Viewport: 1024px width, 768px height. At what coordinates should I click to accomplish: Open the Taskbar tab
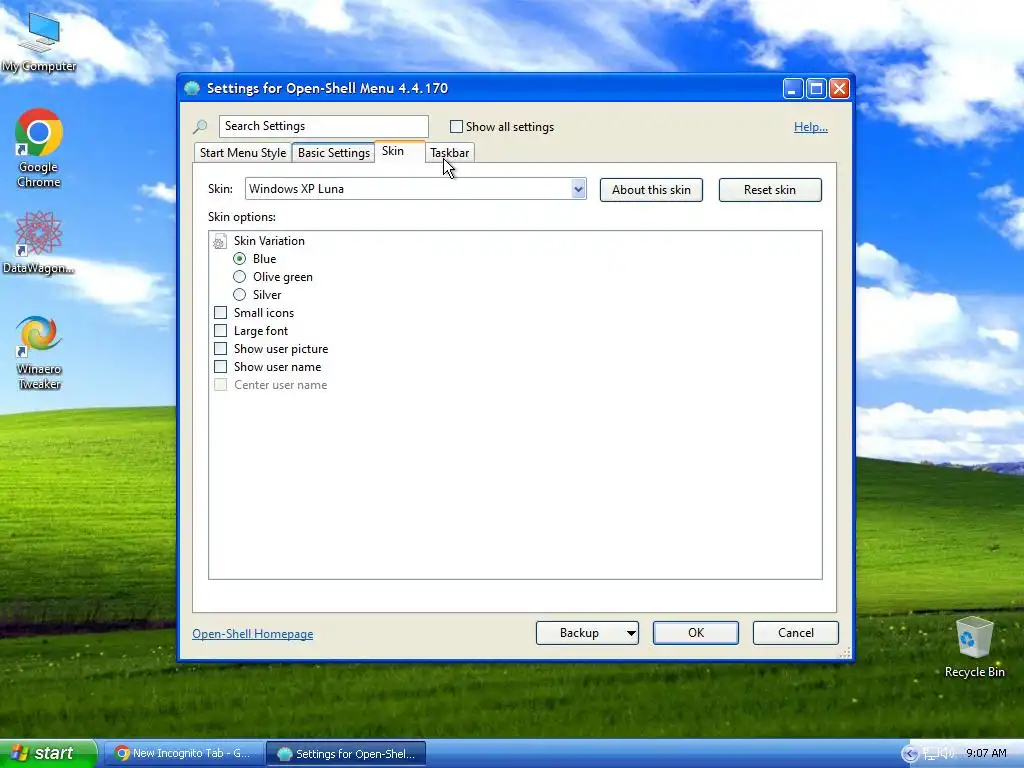click(x=449, y=153)
